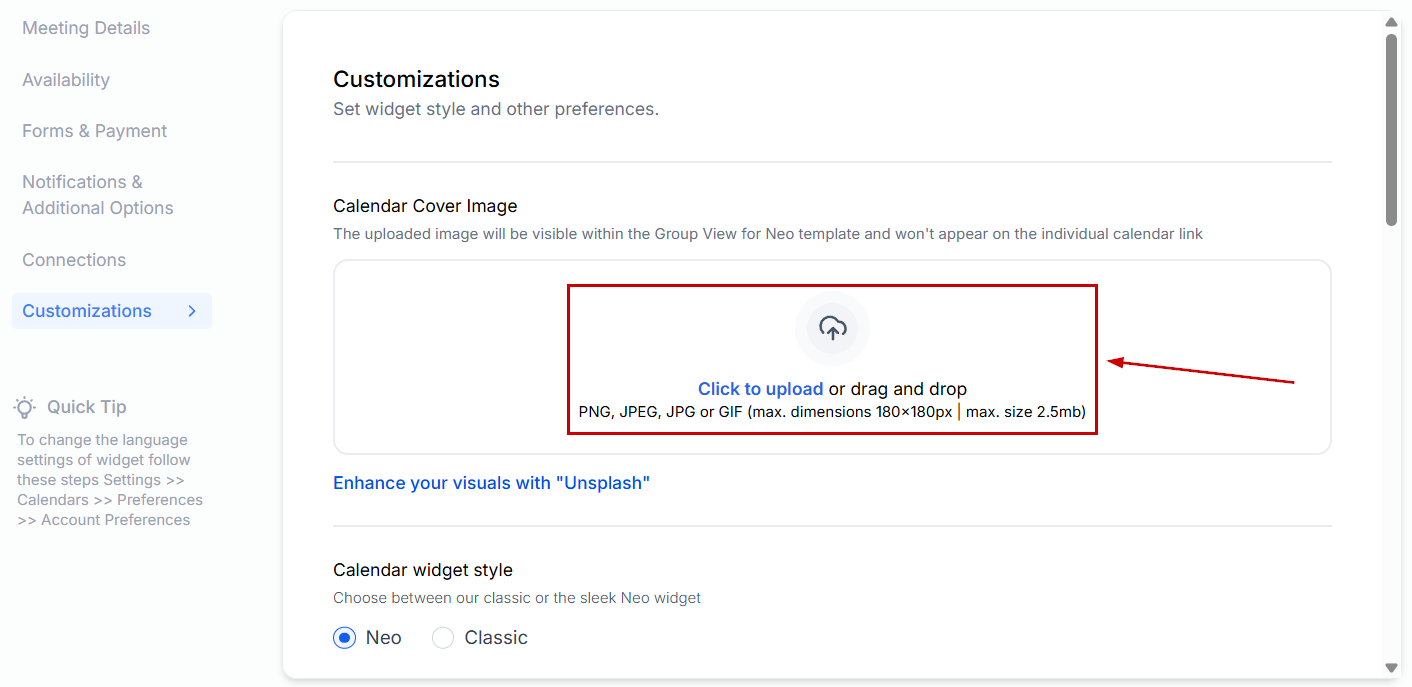Viewport: 1412px width, 687px height.
Task: Click the scrollbar down arrow
Action: click(x=1391, y=667)
